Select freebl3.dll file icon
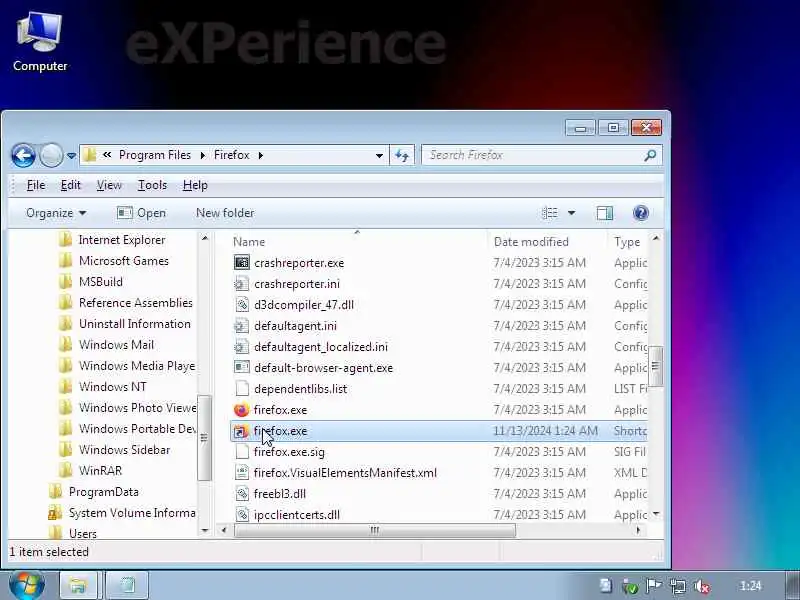 242,494
